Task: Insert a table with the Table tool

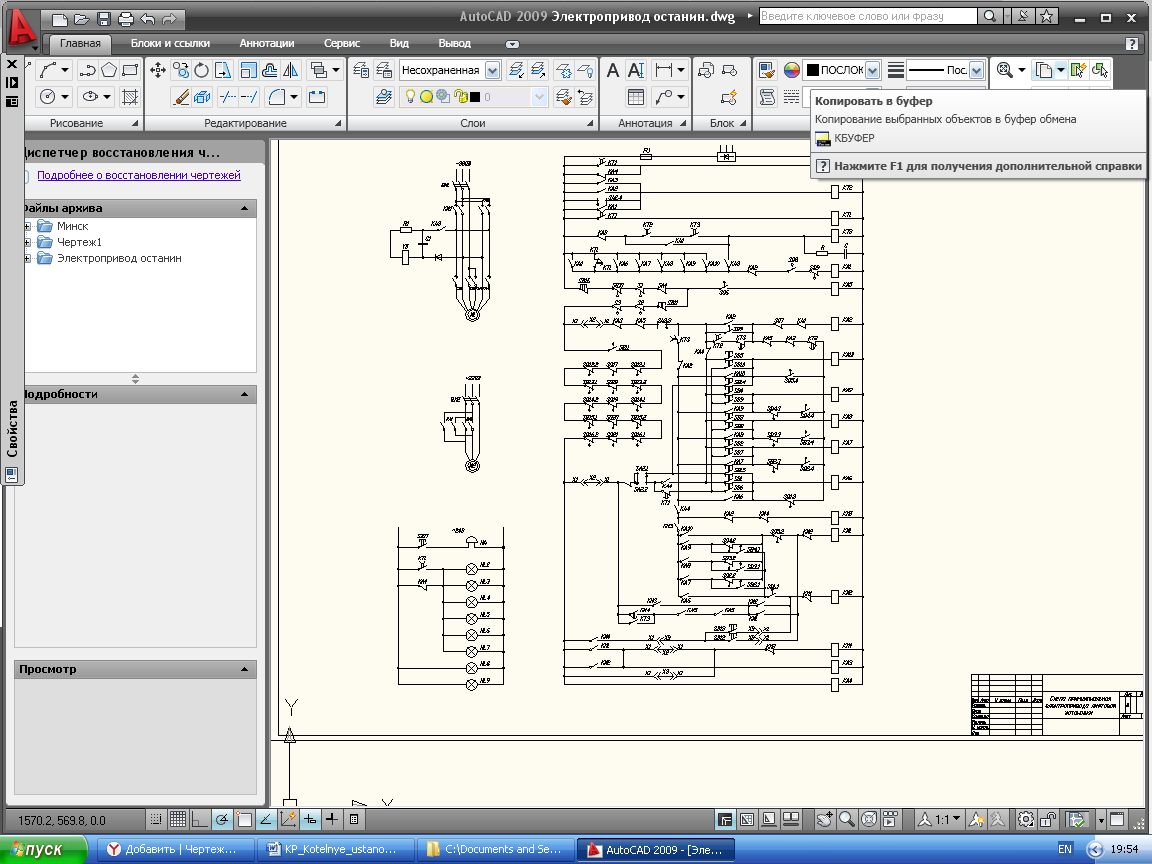Action: coord(636,96)
